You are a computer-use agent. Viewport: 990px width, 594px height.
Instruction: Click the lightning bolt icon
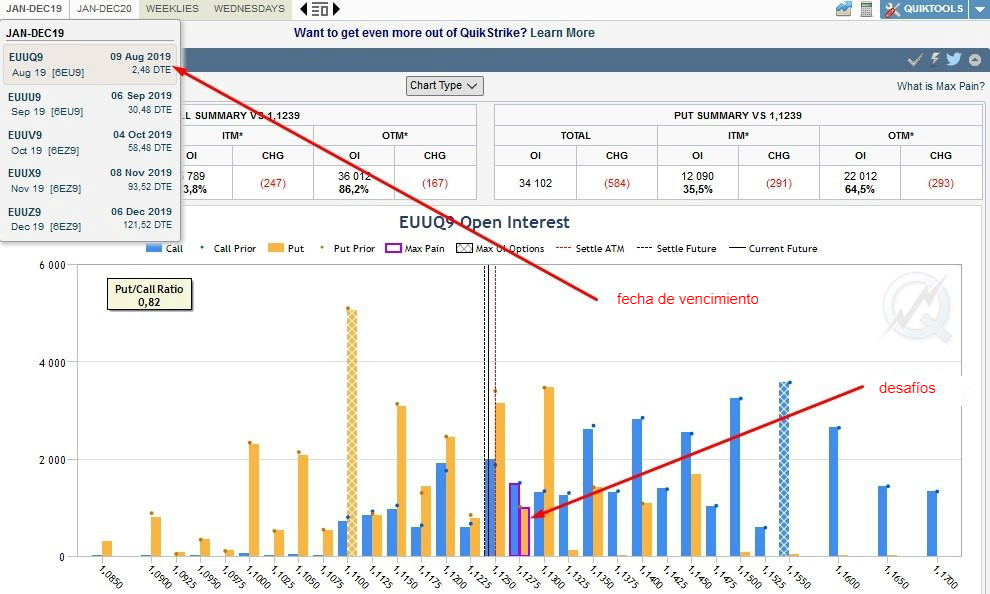(935, 60)
